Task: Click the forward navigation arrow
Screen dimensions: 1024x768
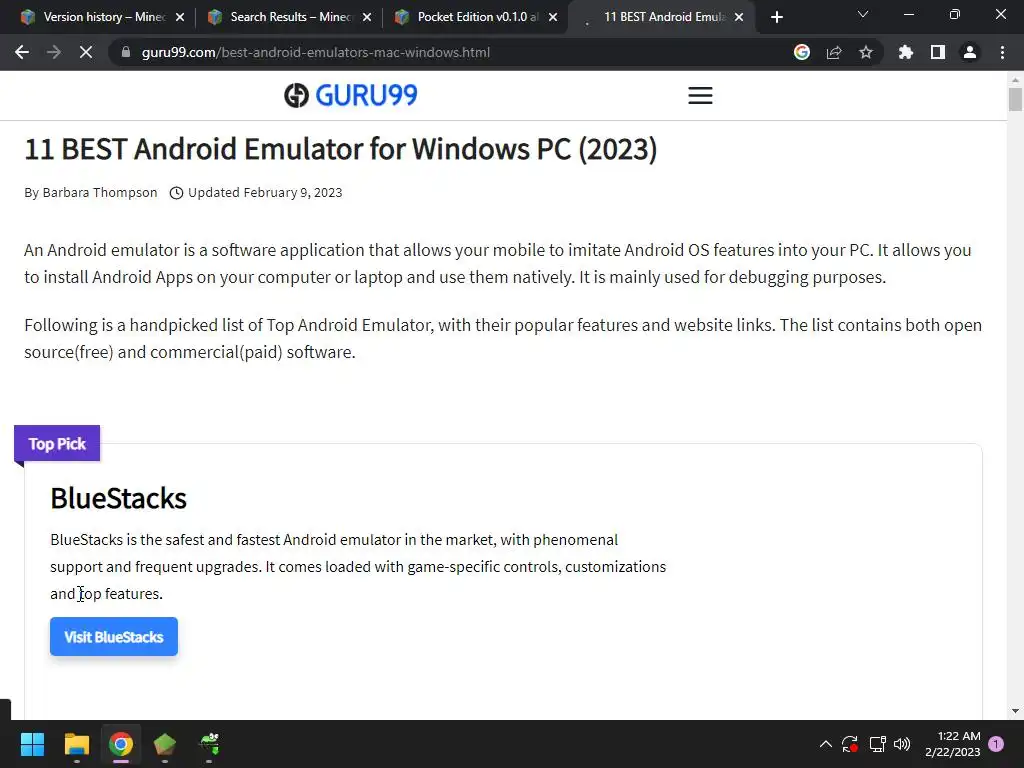Action: tap(54, 52)
